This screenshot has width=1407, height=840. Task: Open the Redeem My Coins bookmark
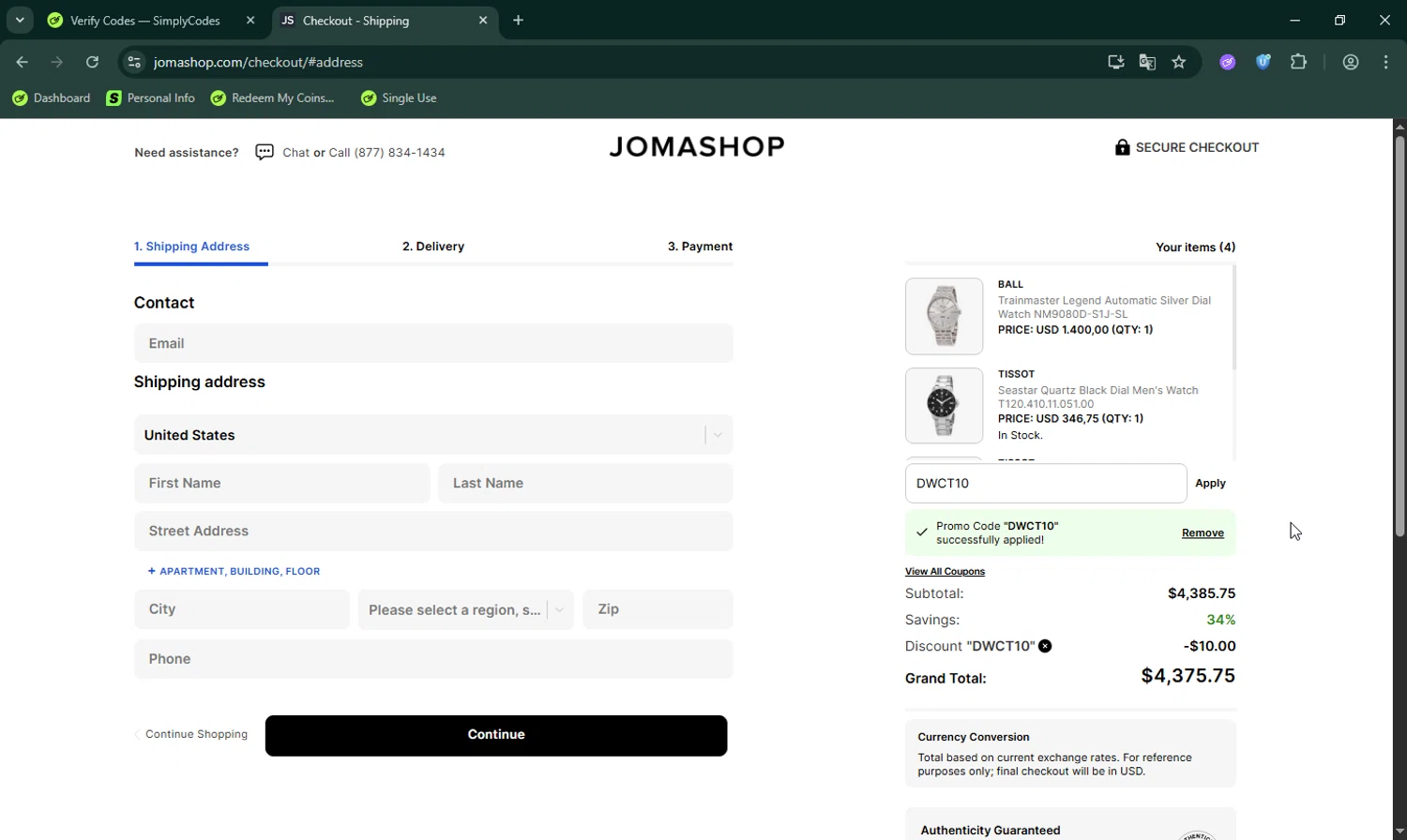(273, 97)
